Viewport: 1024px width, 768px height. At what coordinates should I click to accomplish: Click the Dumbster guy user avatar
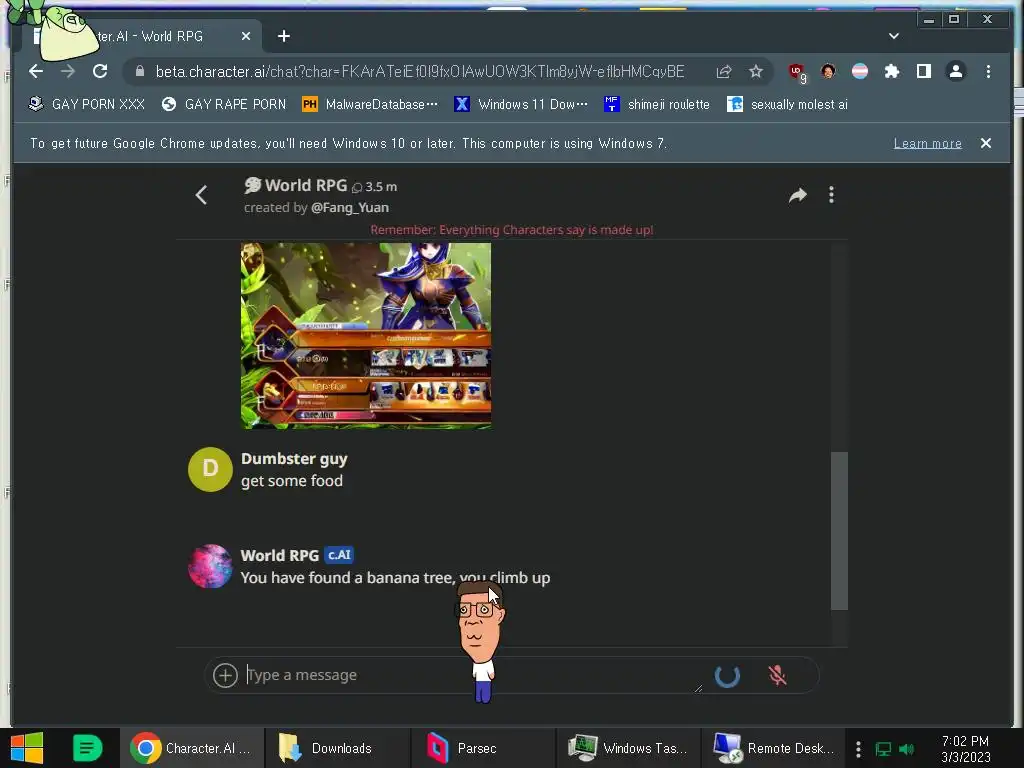coord(210,469)
